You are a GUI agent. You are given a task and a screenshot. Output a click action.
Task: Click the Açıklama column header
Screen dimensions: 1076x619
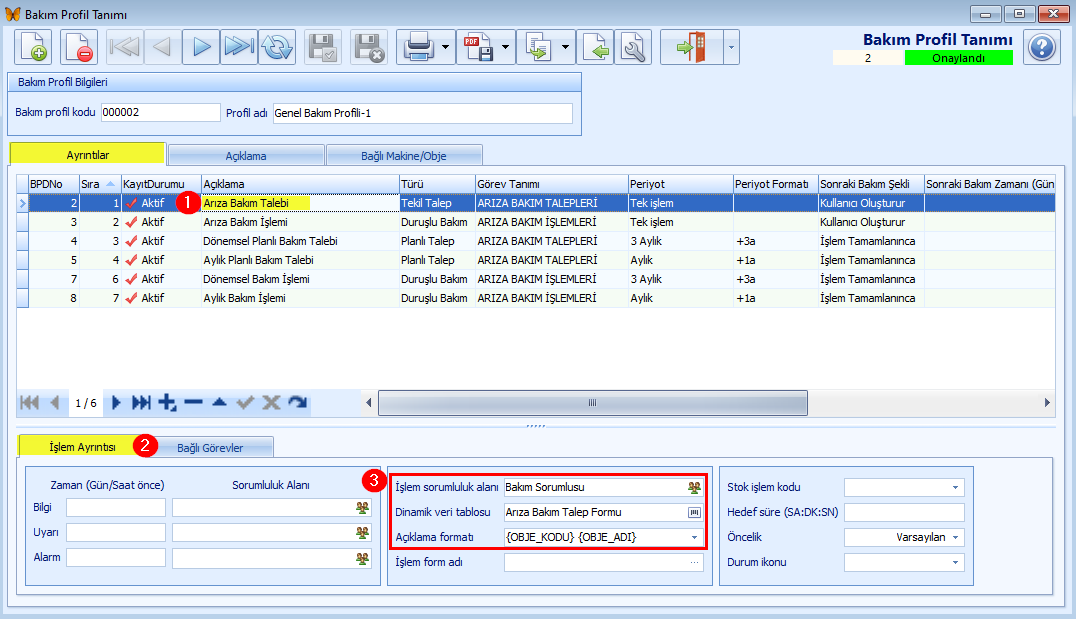[x=300, y=184]
